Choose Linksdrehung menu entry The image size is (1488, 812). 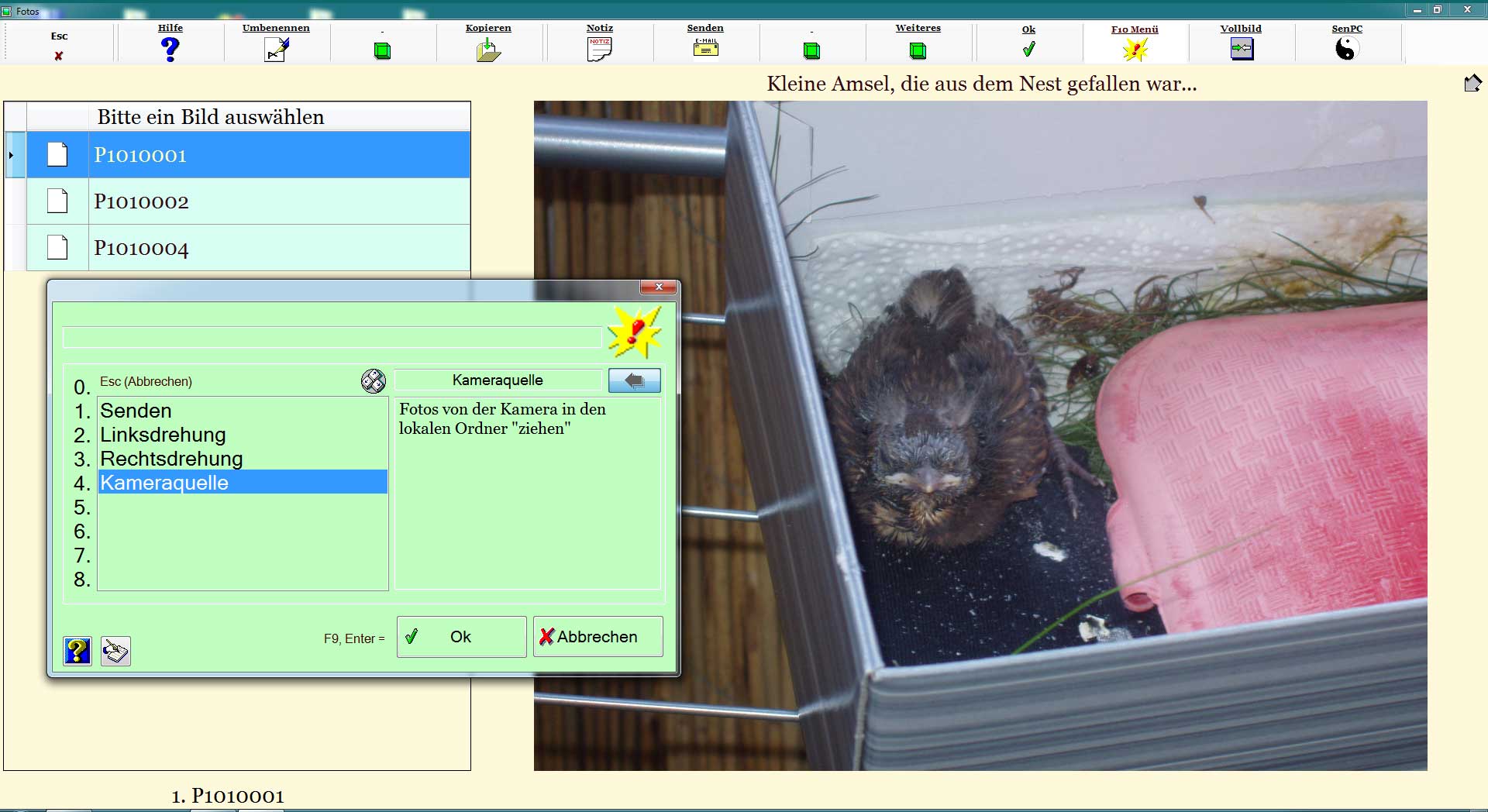tap(163, 435)
